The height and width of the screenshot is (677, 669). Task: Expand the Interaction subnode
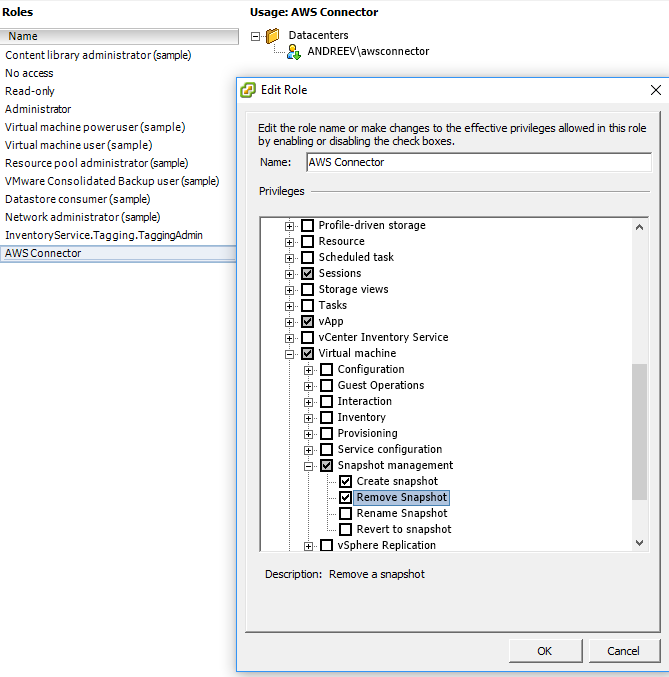tap(308, 402)
